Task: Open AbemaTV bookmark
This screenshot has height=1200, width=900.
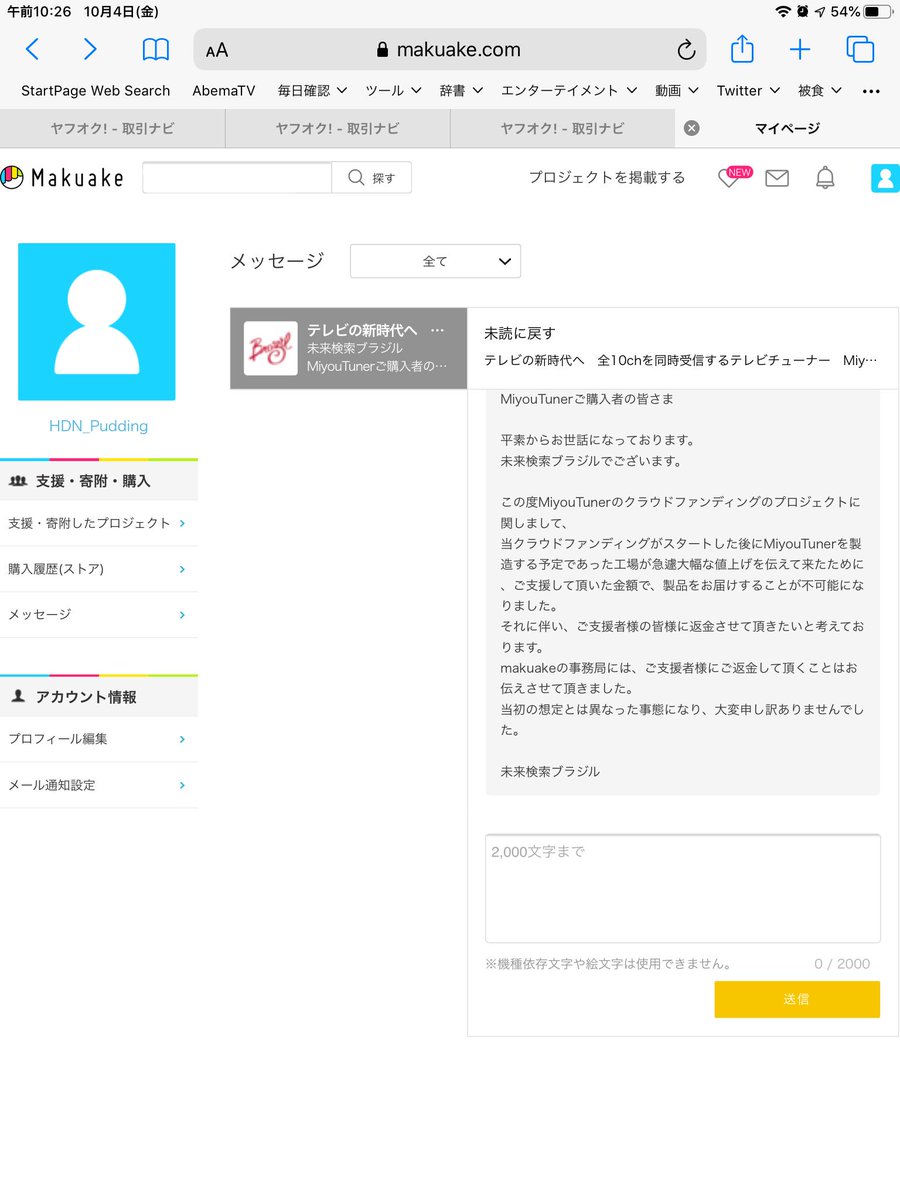Action: pyautogui.click(x=224, y=91)
